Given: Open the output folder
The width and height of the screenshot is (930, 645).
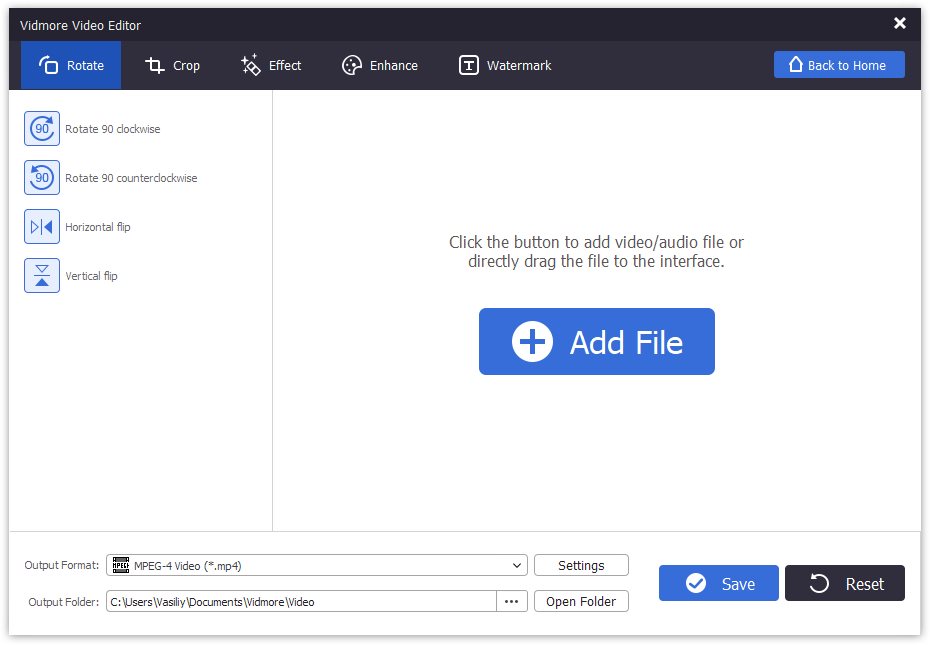Looking at the screenshot, I should [x=581, y=601].
